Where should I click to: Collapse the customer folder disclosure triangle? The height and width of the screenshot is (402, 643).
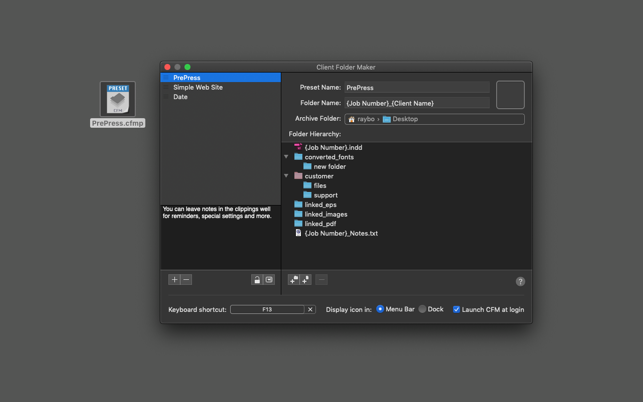tap(286, 176)
